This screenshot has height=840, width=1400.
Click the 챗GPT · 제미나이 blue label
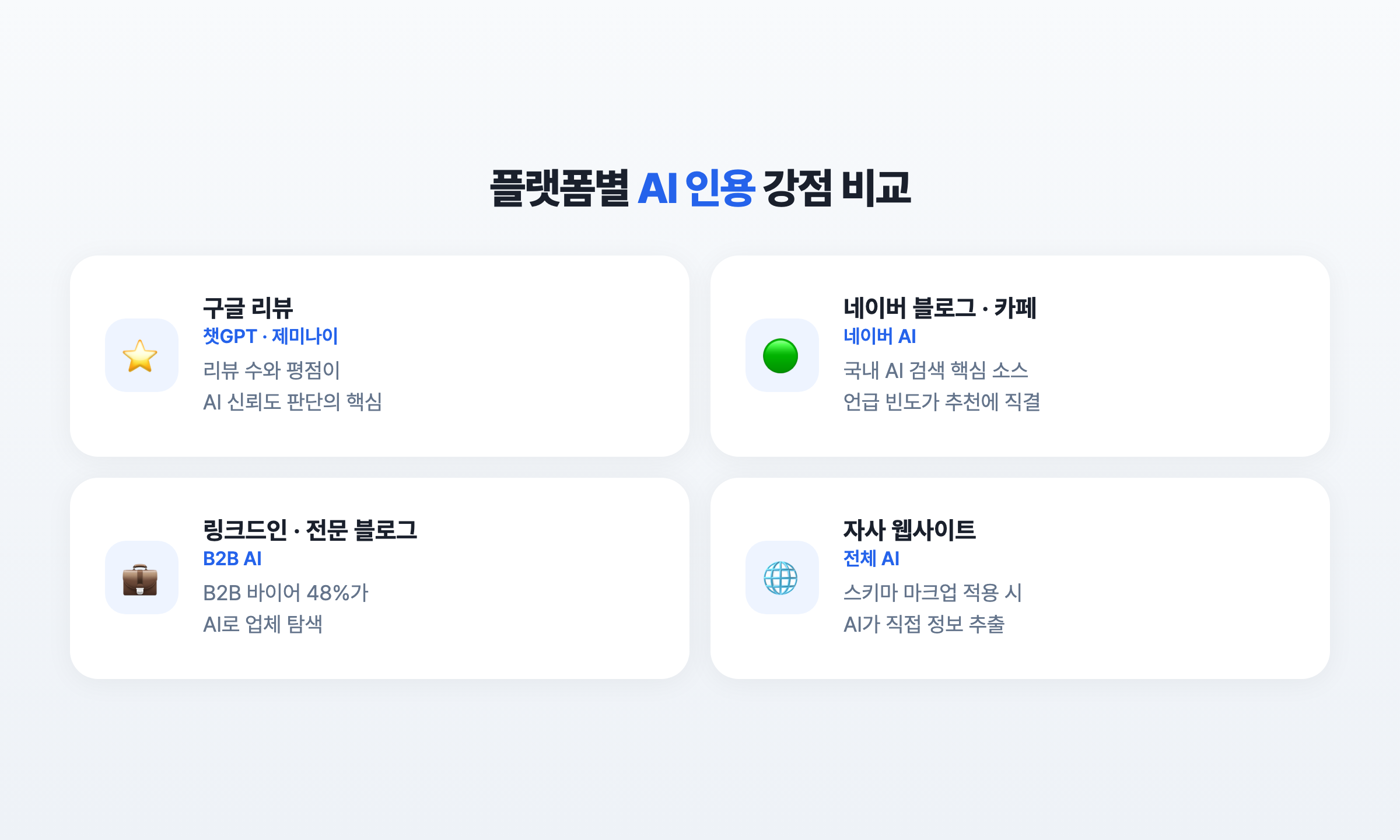coord(270,336)
